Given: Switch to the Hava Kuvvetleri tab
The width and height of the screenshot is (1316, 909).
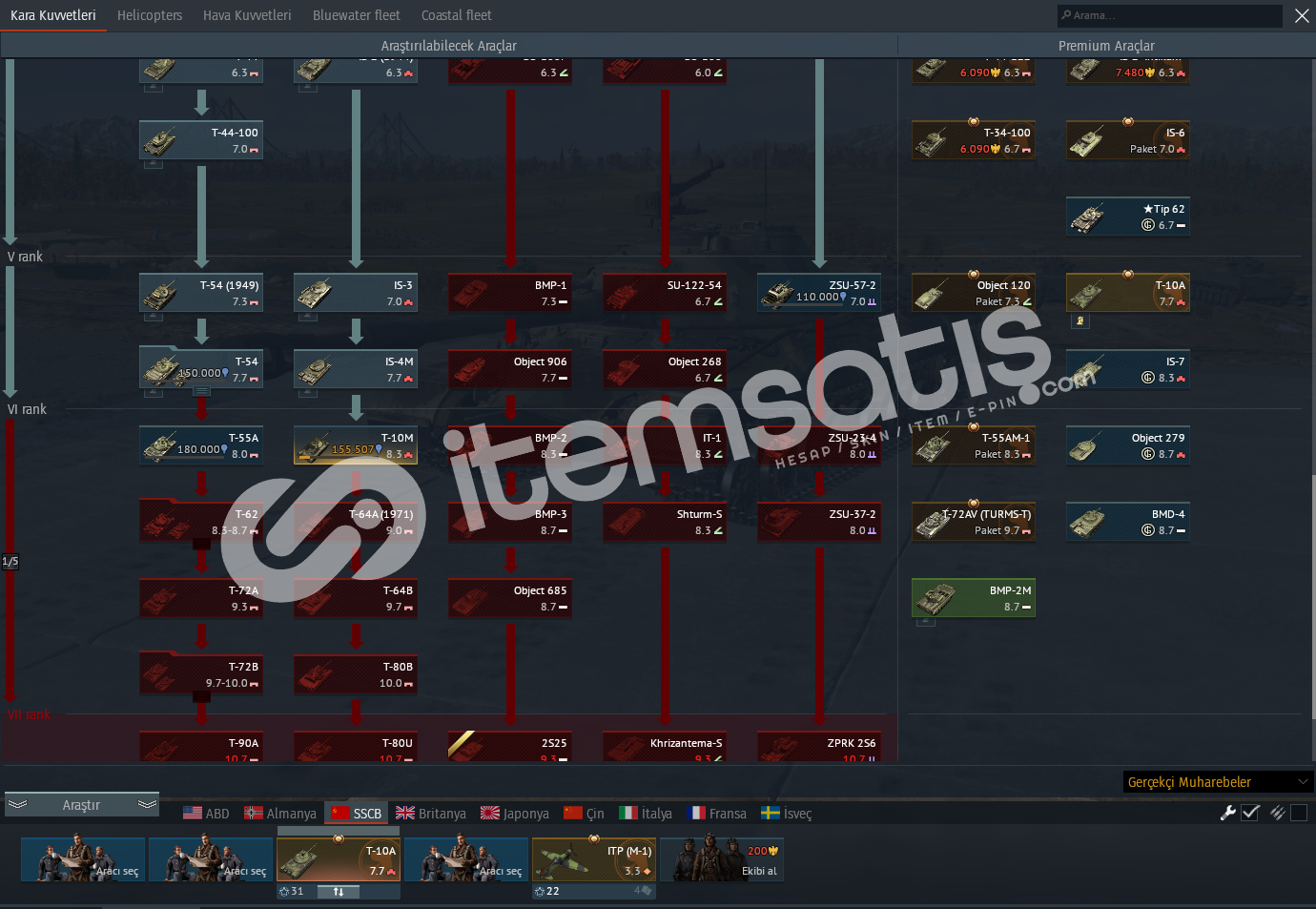Looking at the screenshot, I should 247,15.
